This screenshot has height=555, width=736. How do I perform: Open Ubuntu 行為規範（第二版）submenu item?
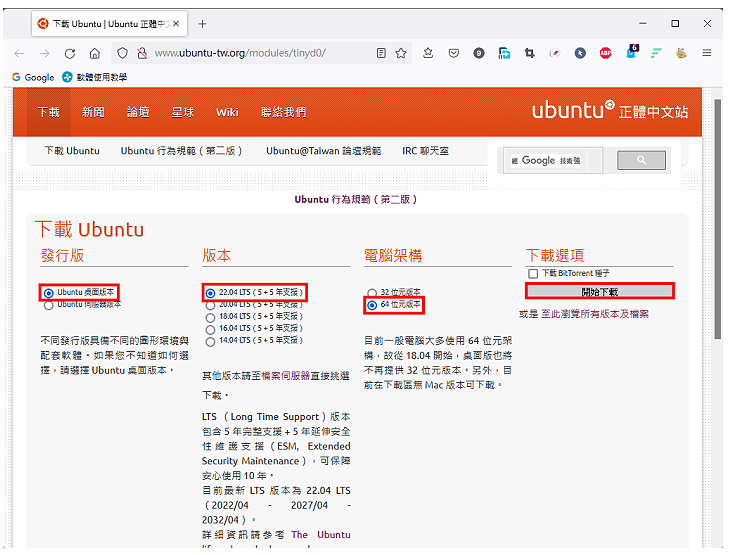point(181,151)
